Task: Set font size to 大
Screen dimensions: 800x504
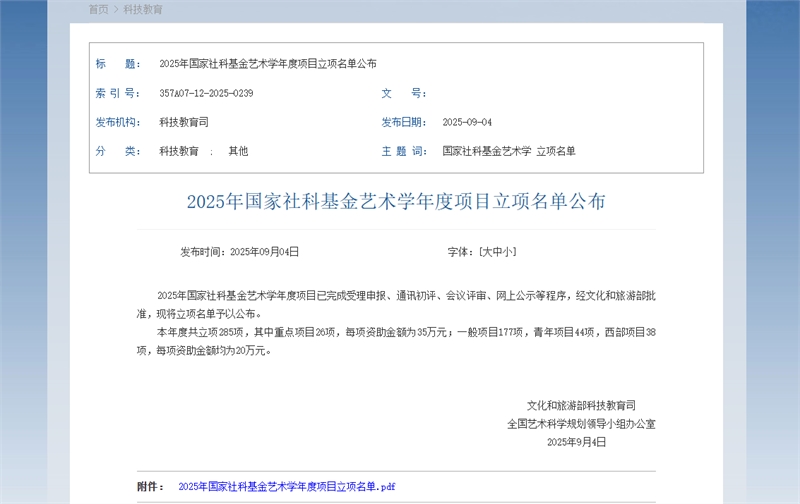Action: 487,251
